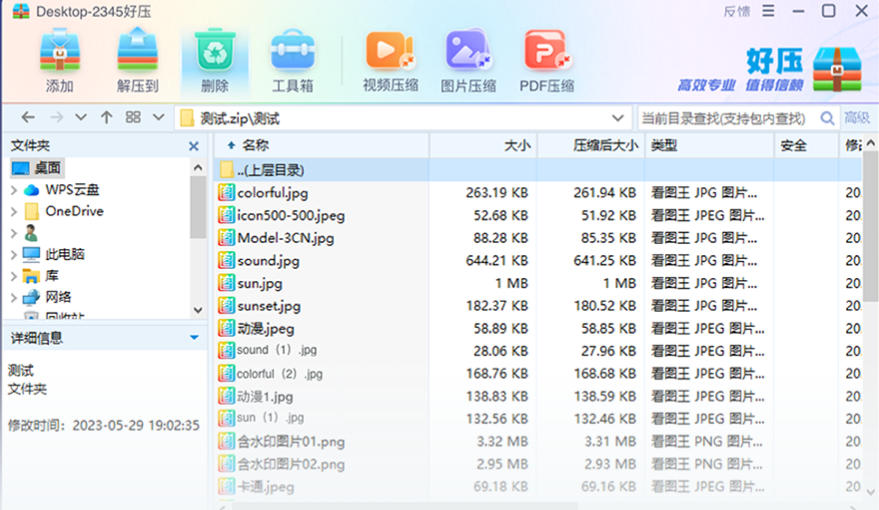Collapse the 详细信息 details panel
The image size is (879, 510).
point(194,337)
